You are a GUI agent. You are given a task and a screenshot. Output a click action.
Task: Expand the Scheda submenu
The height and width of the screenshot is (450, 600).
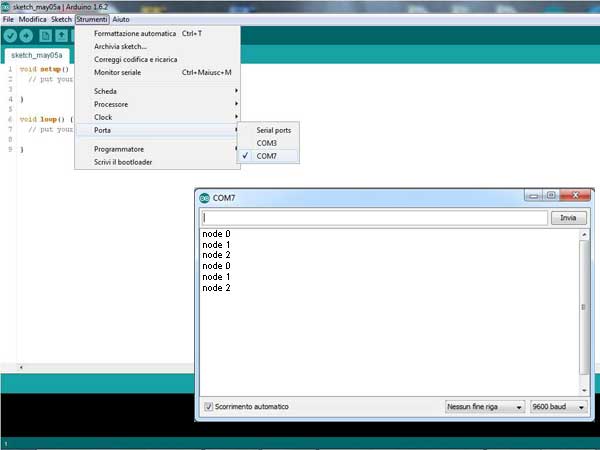pyautogui.click(x=158, y=91)
